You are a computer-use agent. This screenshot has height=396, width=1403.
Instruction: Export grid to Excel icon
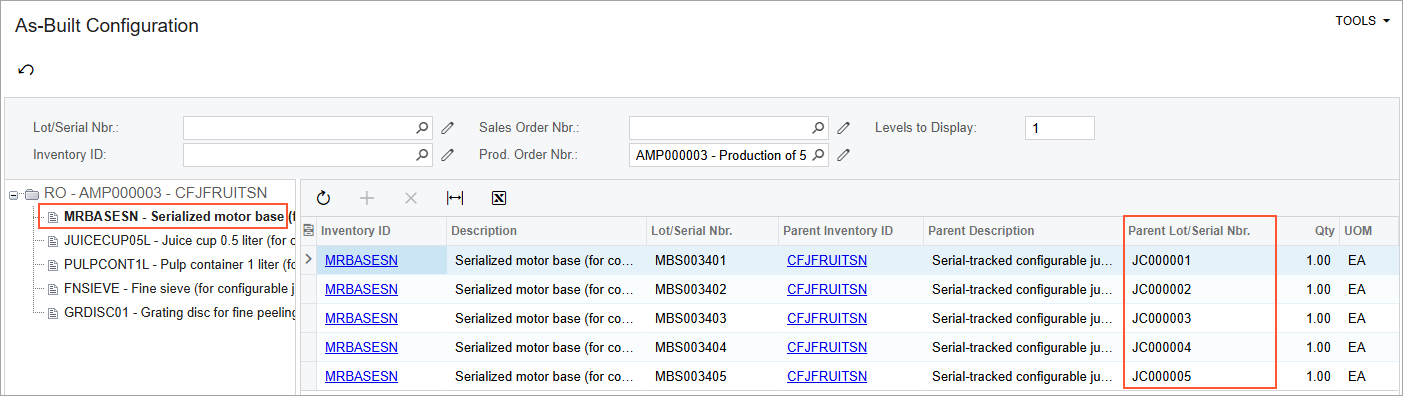(499, 198)
